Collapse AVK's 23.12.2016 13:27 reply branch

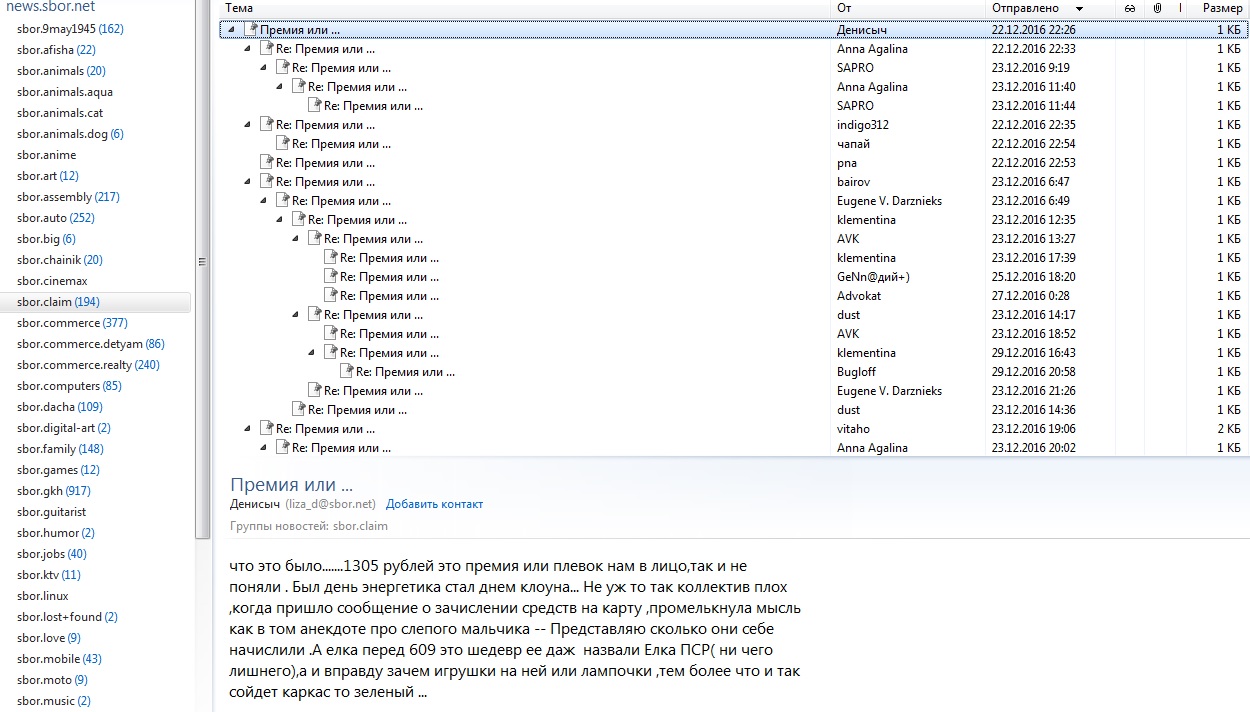click(x=296, y=239)
